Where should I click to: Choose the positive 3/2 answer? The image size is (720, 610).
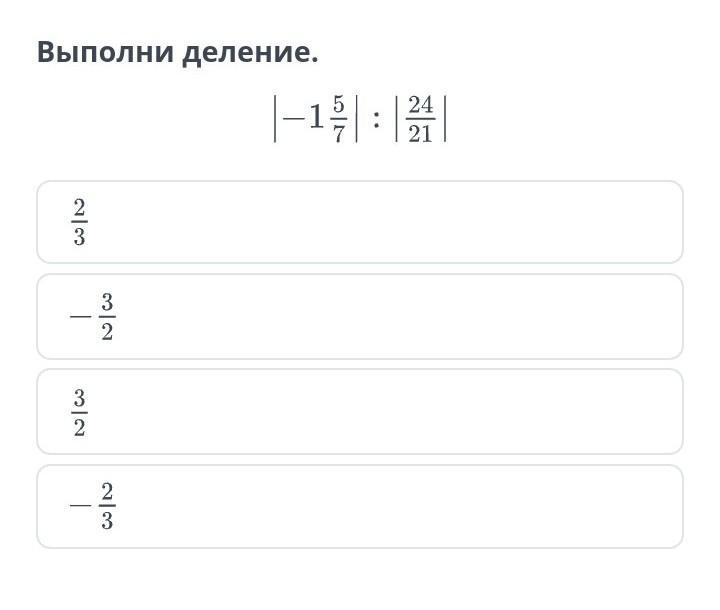(360, 412)
